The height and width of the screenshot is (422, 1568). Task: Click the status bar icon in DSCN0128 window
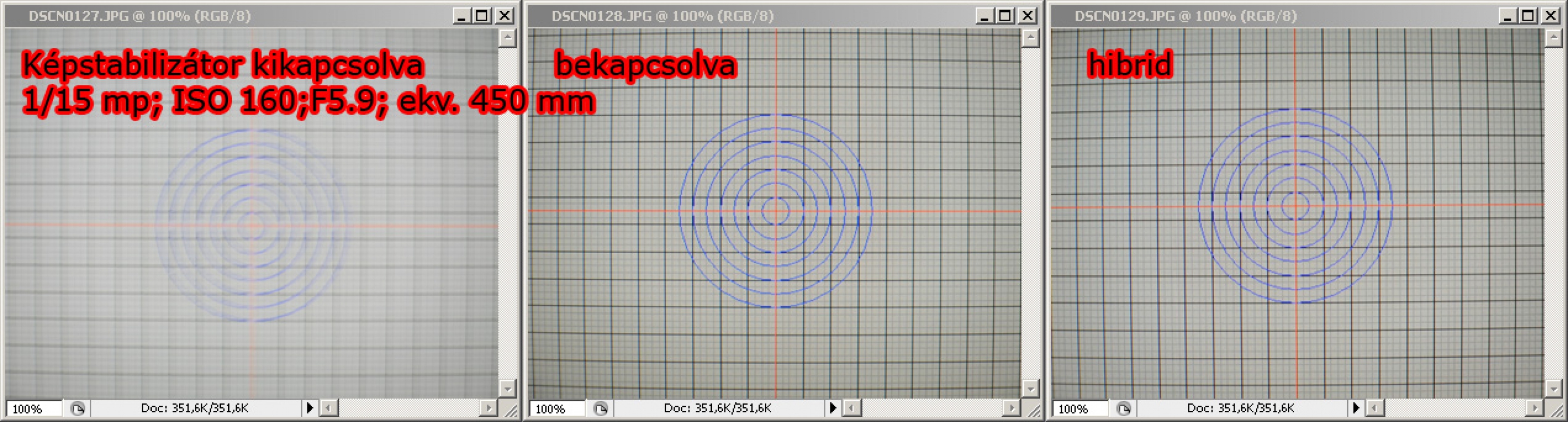click(600, 409)
